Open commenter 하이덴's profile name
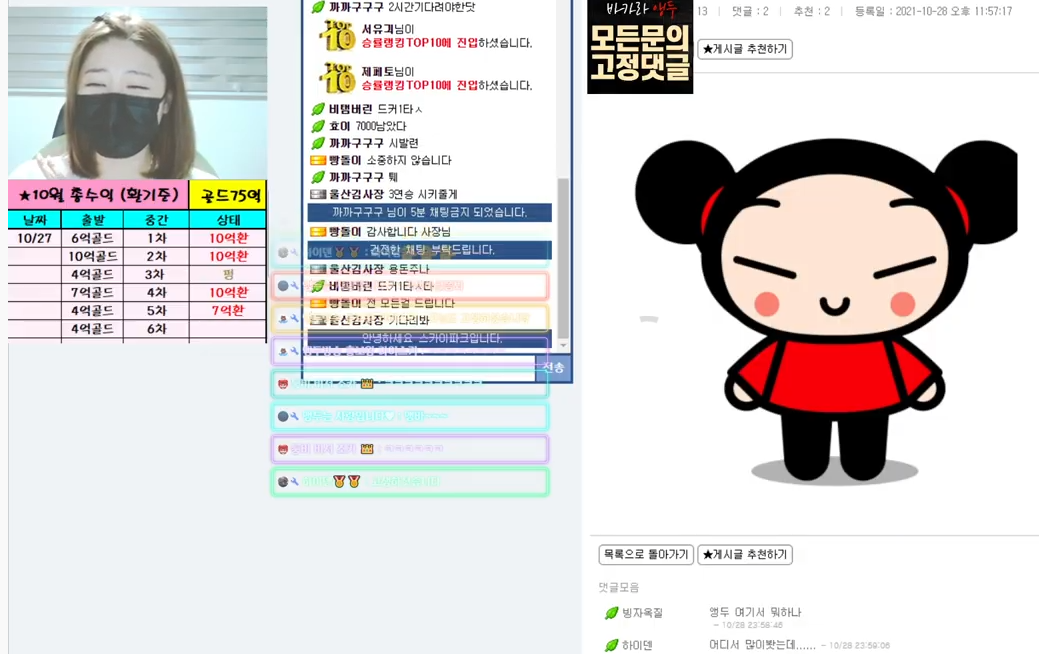Viewport: 1039px width, 654px height. point(637,645)
